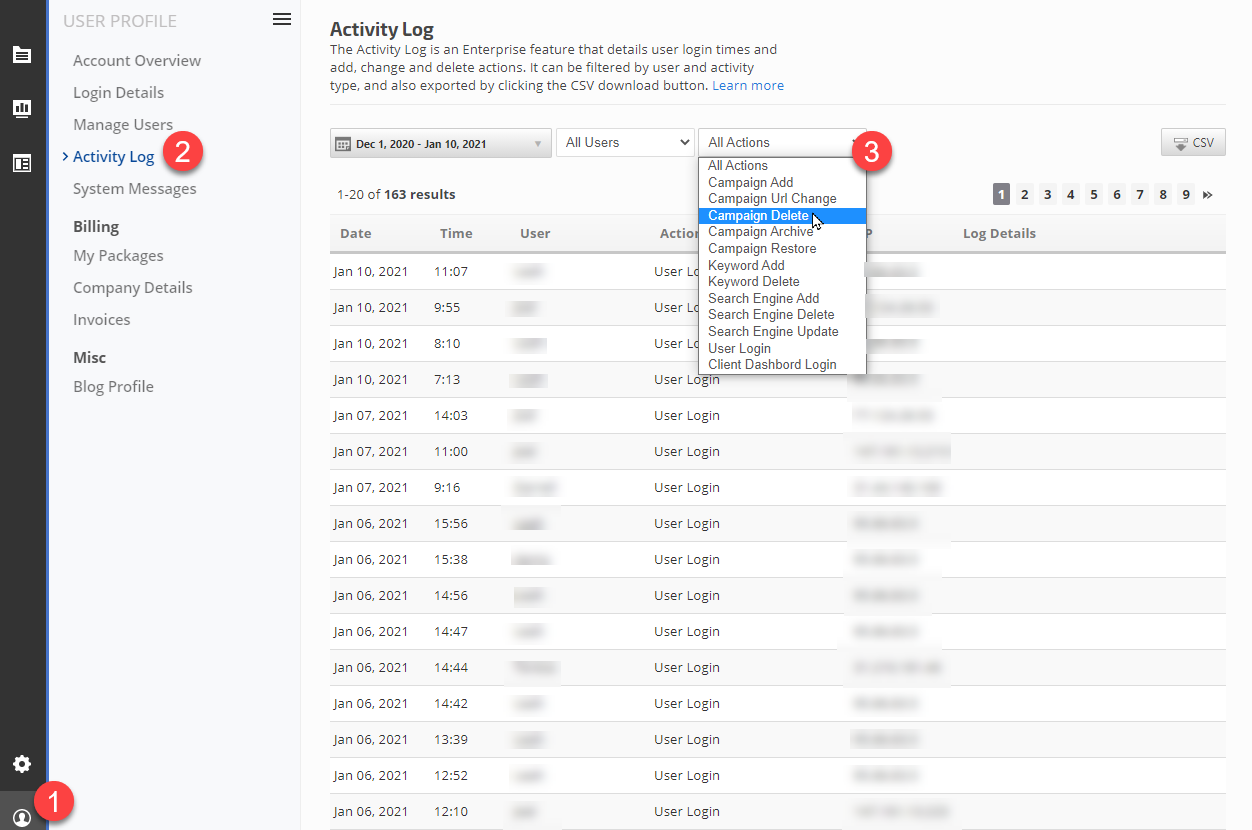Choose Keyword Add in dropdown list
This screenshot has width=1252, height=830.
(746, 266)
